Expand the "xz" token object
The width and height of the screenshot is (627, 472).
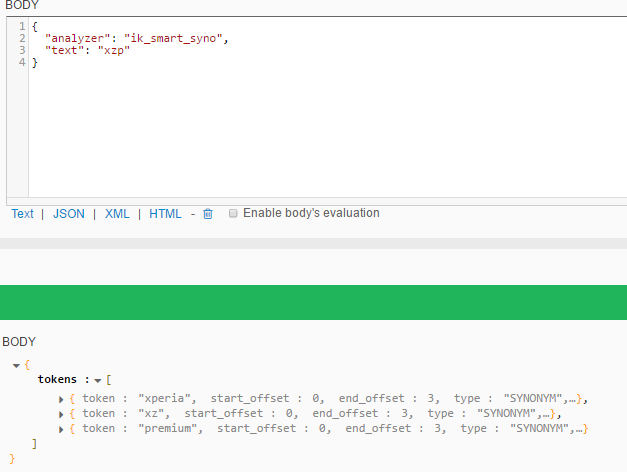[61, 414]
